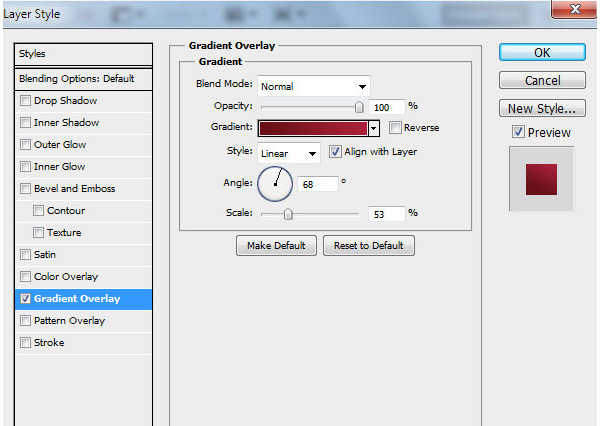
Task: Expand the gradient picker arrow
Action: pyautogui.click(x=374, y=128)
